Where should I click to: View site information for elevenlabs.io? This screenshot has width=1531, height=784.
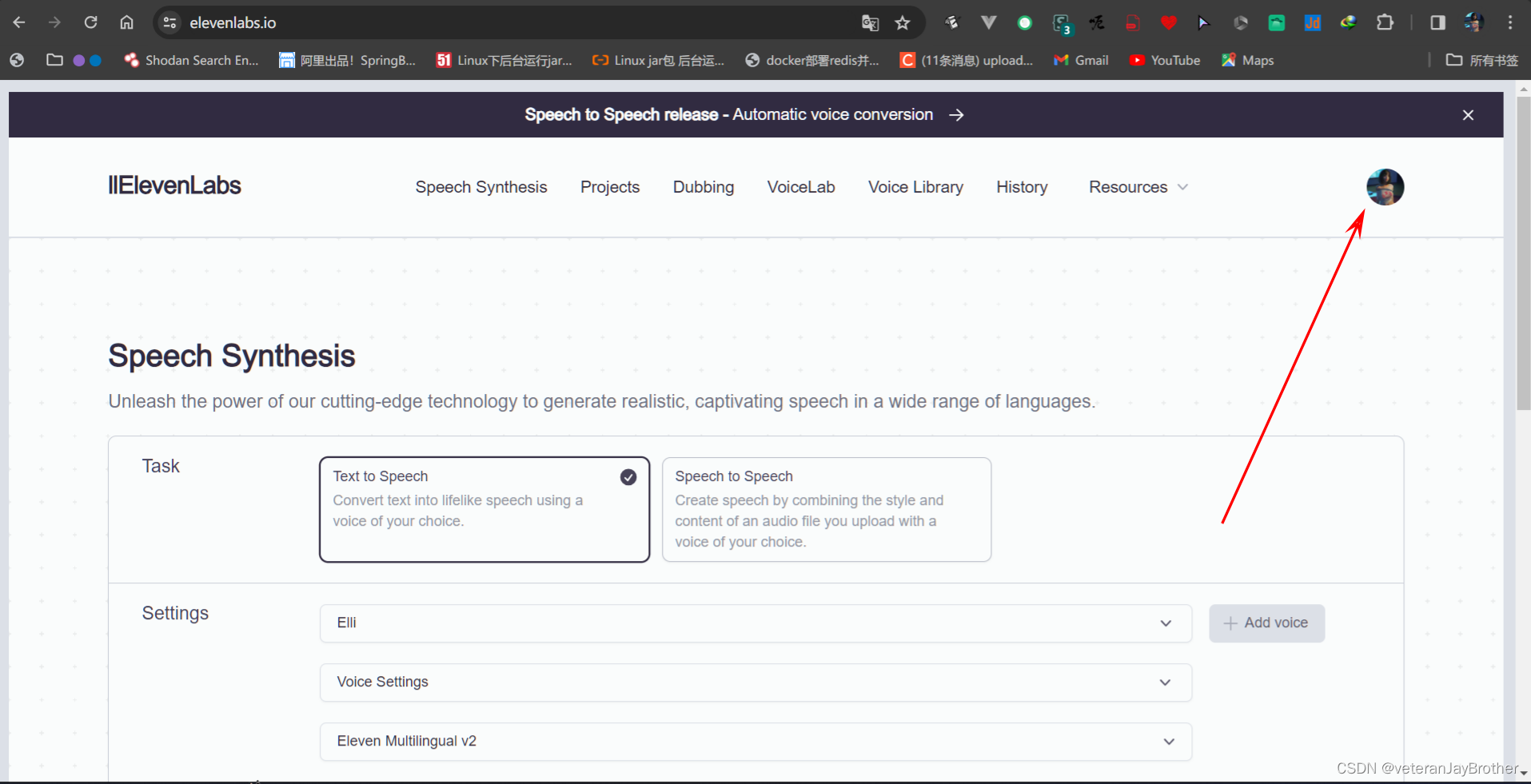[x=169, y=22]
